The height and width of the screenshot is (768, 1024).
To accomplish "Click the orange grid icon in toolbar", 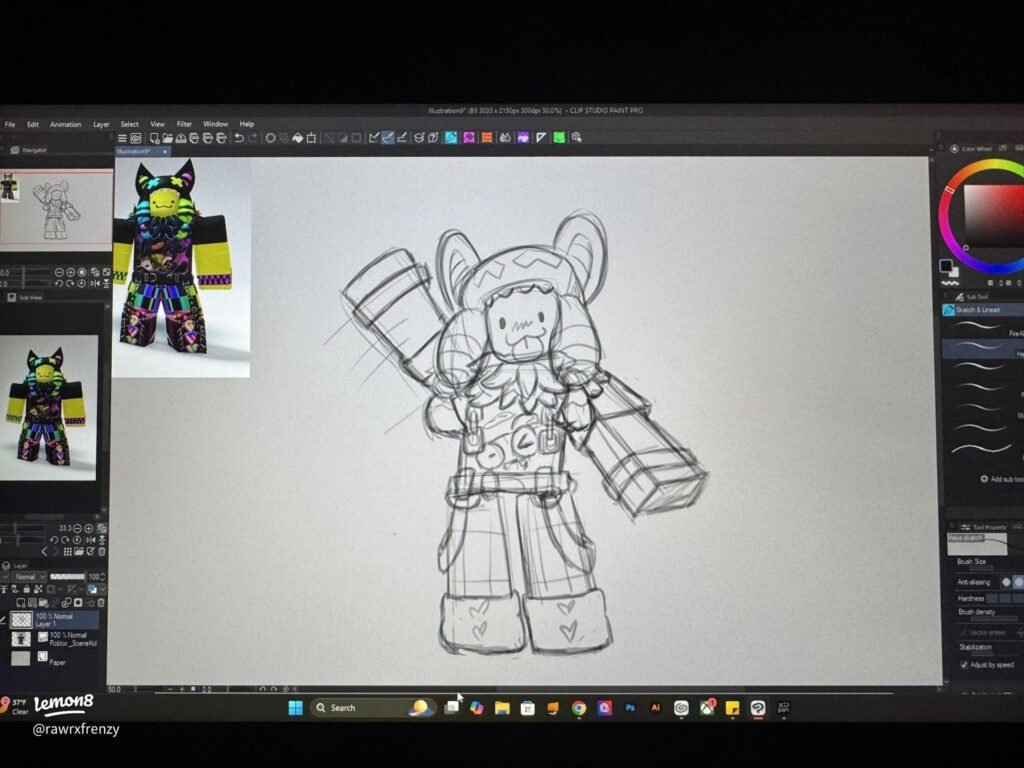I will [x=487, y=138].
